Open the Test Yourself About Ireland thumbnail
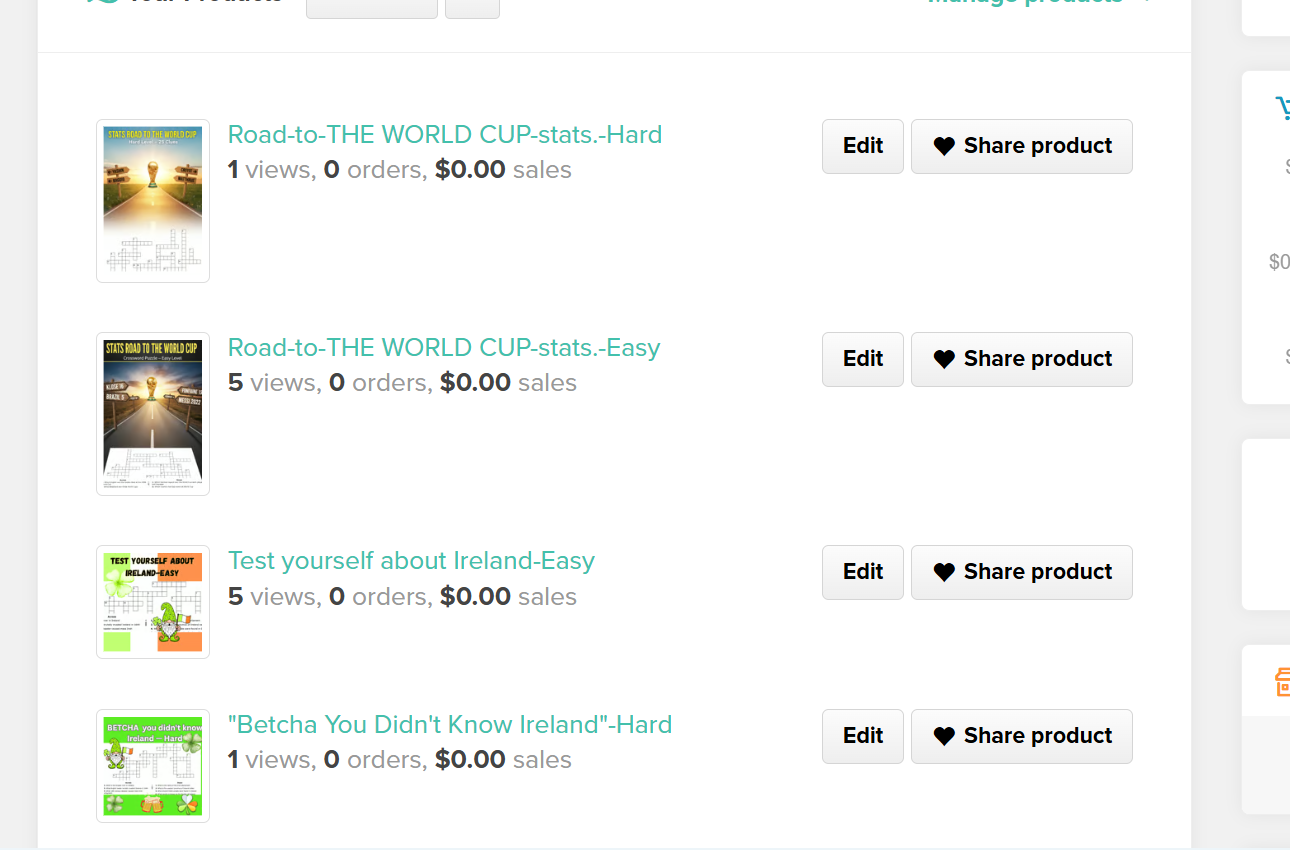 [x=153, y=602]
